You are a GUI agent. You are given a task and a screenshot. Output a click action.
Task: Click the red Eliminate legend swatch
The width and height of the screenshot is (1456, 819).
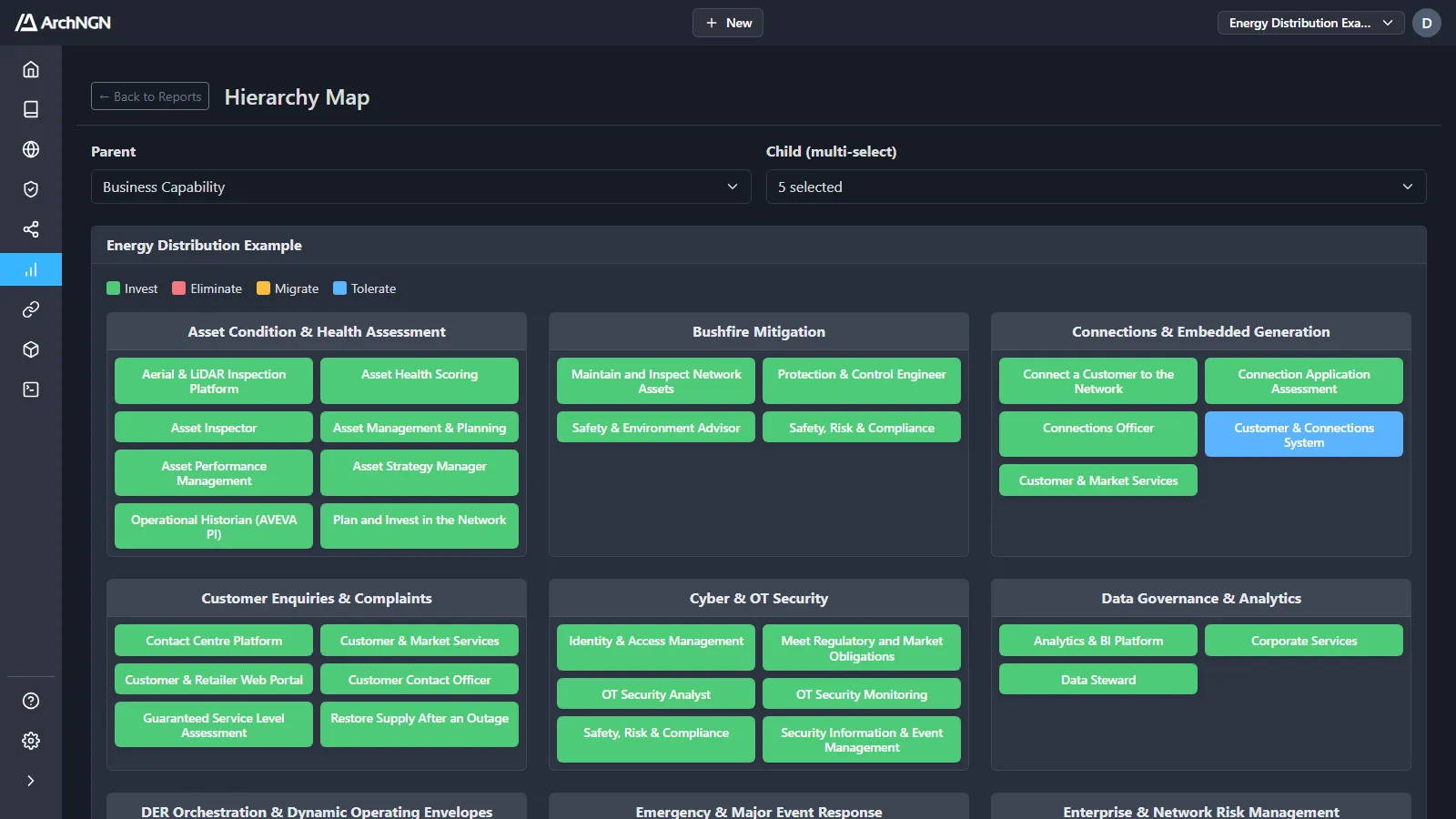(x=179, y=288)
